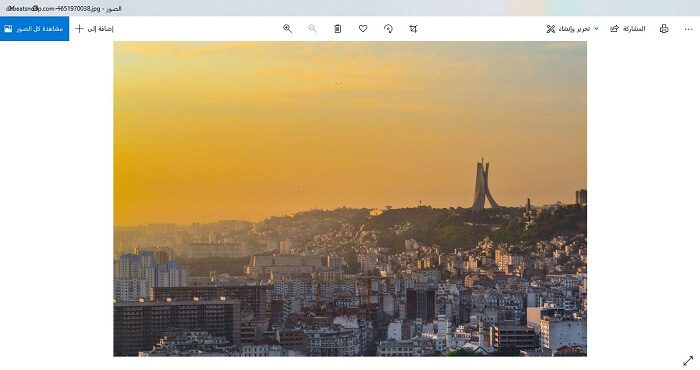This screenshot has height=370, width=700.
Task: Print the photo using printer icon
Action: pos(664,29)
